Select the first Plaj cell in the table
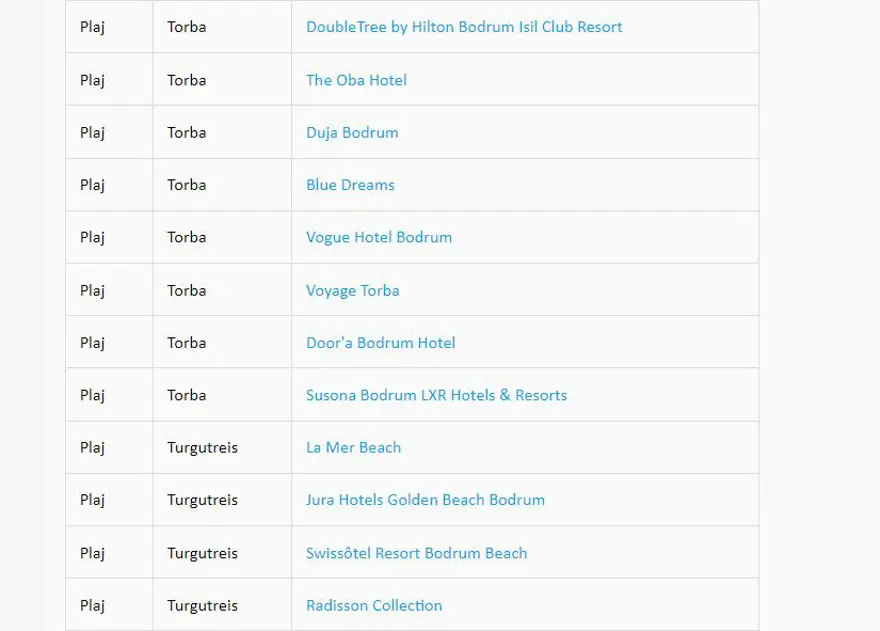The width and height of the screenshot is (880, 631). [92, 27]
